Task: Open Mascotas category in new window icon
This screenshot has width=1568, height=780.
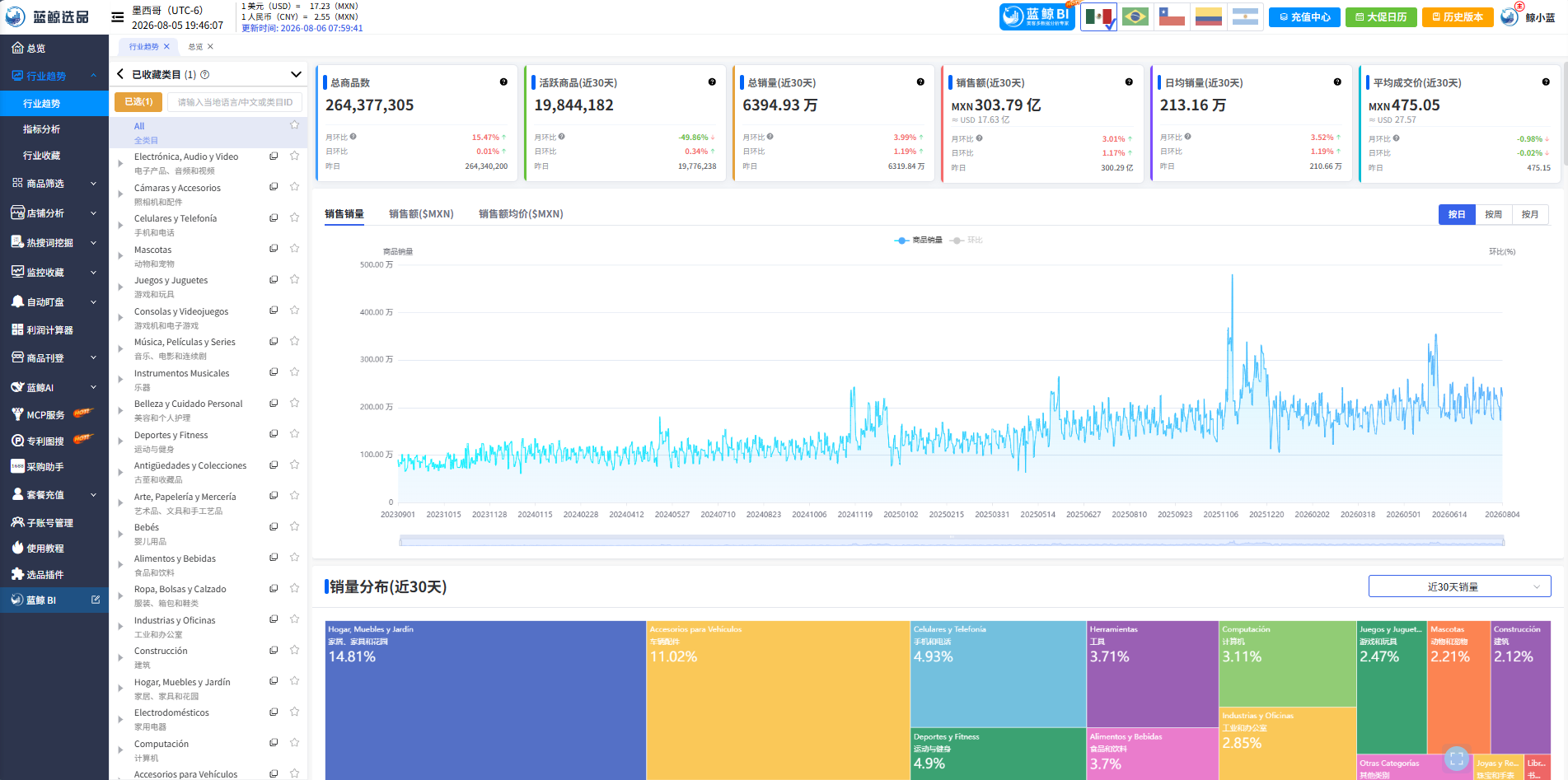Action: coord(274,249)
